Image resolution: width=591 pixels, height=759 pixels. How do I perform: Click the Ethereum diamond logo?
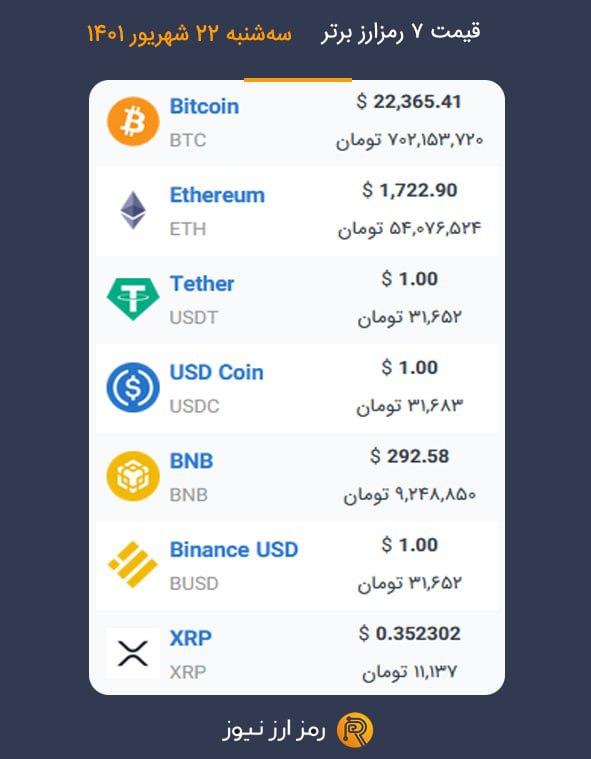tap(133, 210)
